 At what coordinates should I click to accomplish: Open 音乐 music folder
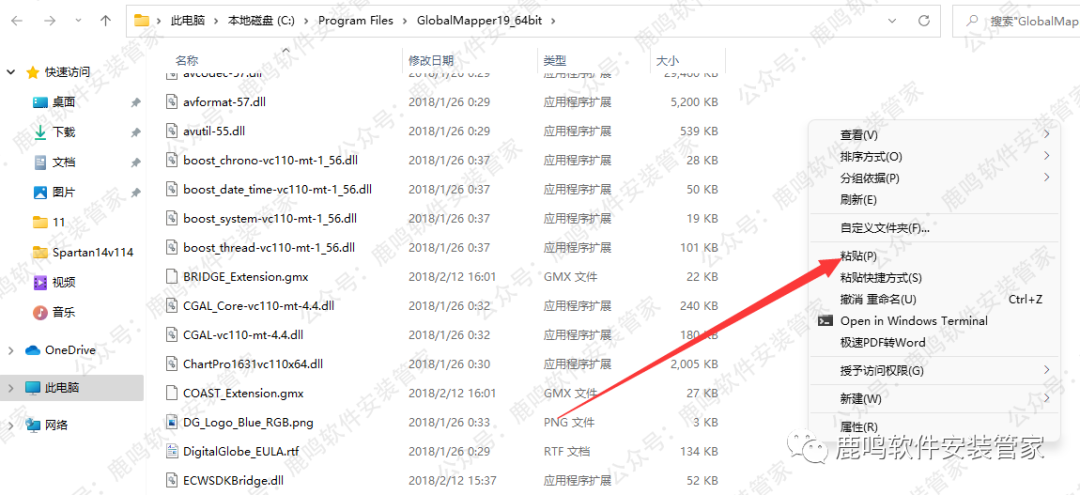click(x=64, y=312)
